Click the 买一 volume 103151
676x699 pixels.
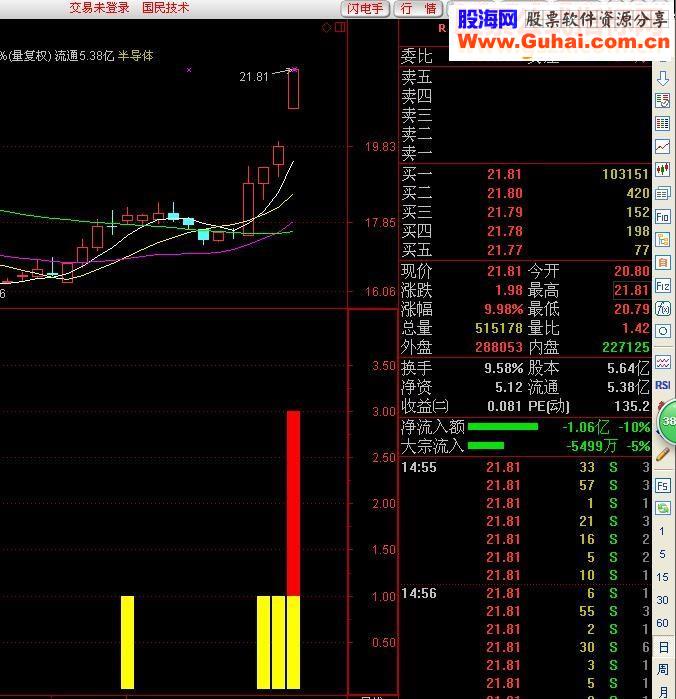coord(625,174)
